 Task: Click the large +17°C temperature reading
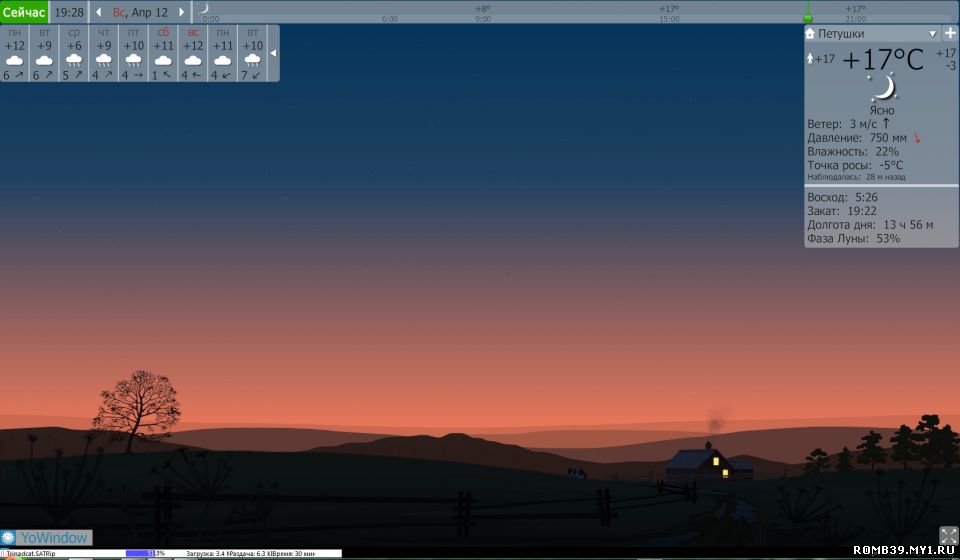(882, 60)
